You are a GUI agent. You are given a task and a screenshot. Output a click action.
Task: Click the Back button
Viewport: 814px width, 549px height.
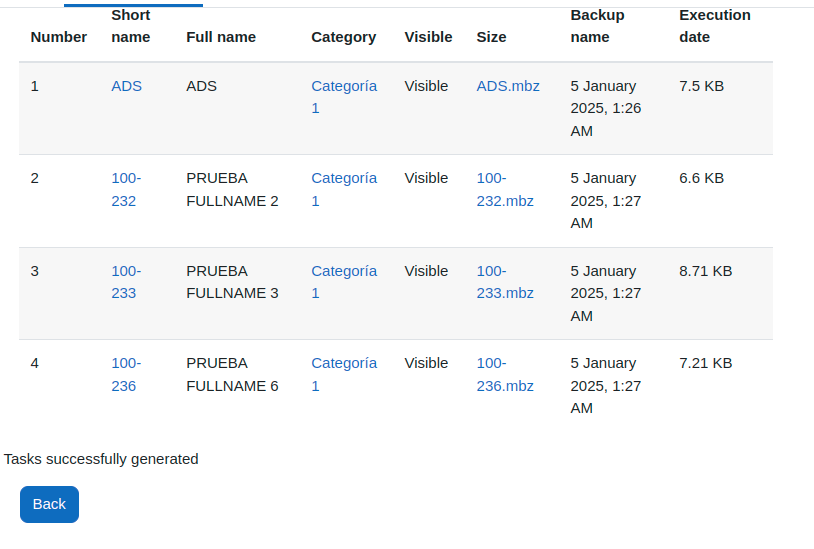pos(49,504)
